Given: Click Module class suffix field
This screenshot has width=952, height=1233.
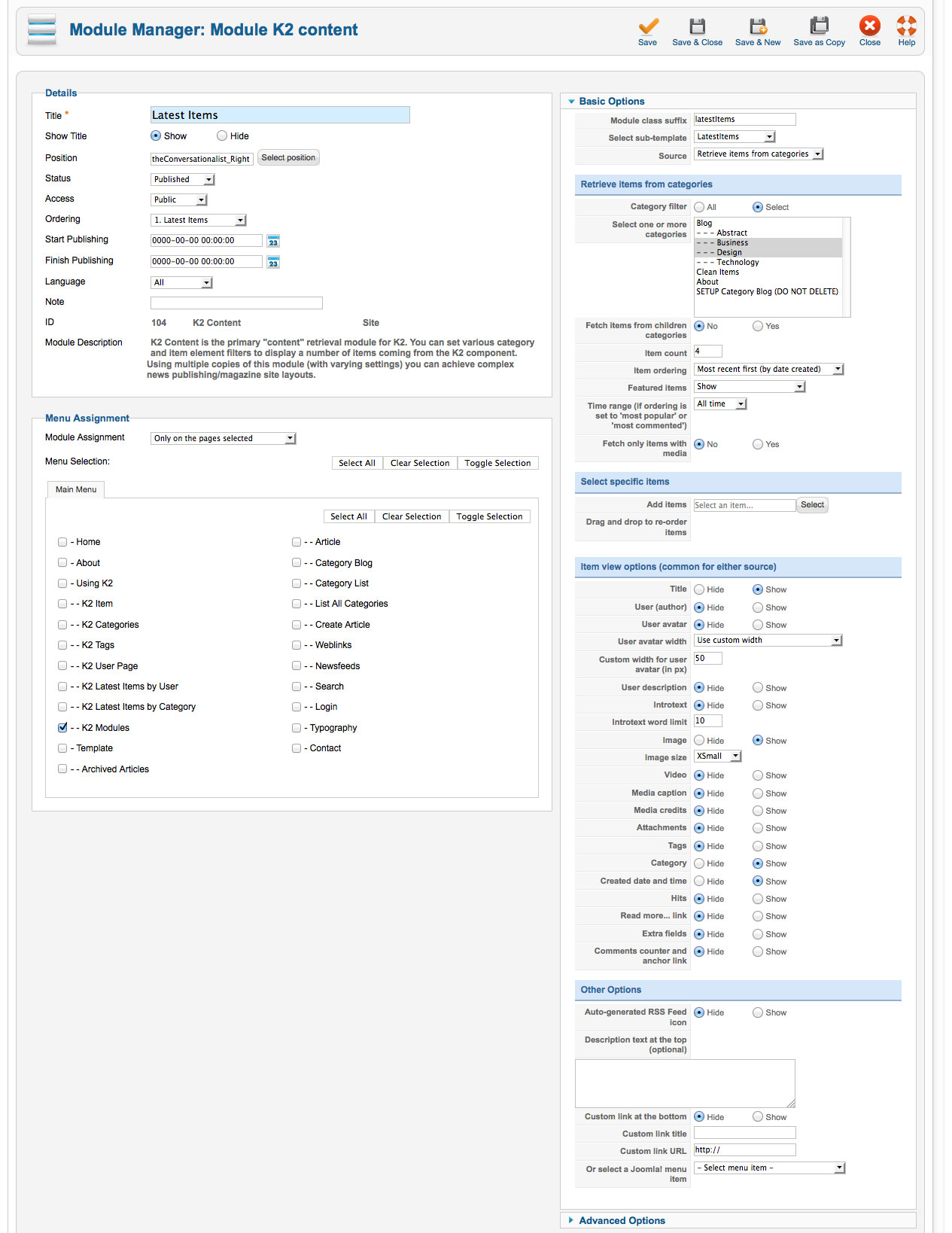Looking at the screenshot, I should [x=744, y=119].
